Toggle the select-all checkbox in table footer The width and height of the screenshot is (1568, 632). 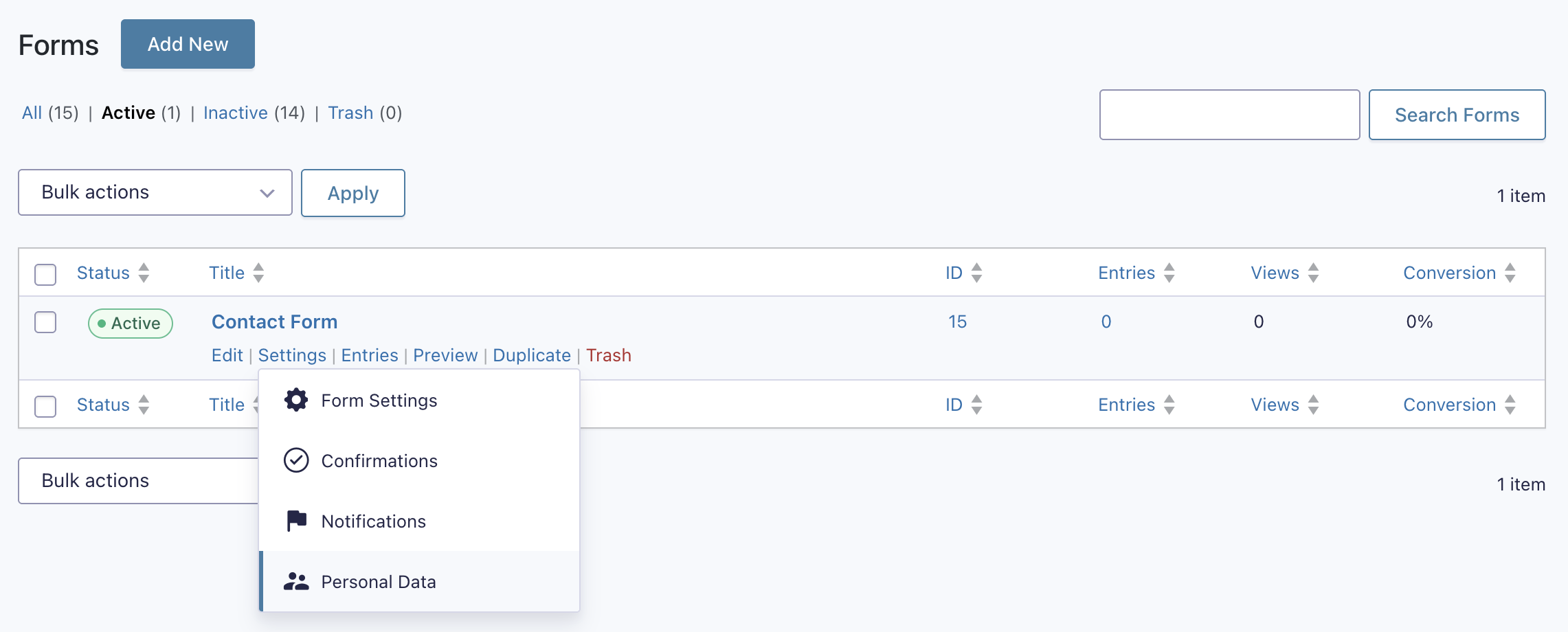point(45,406)
